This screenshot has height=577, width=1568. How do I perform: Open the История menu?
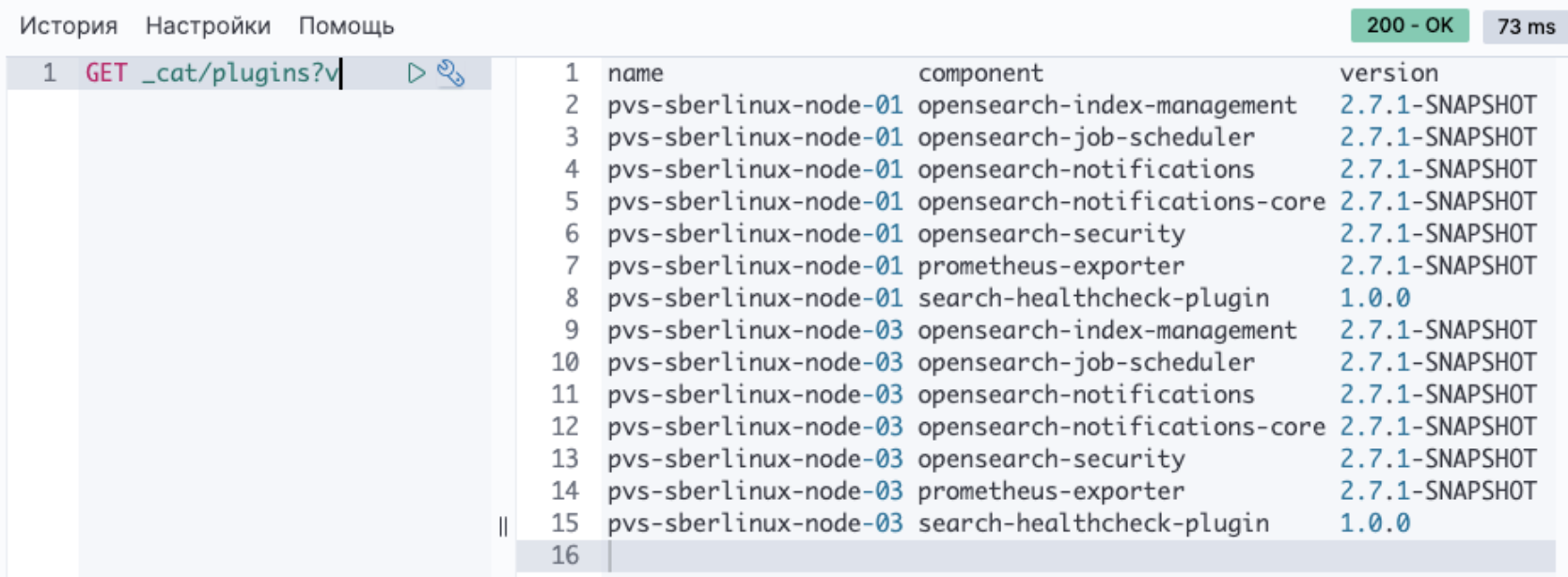[x=69, y=26]
